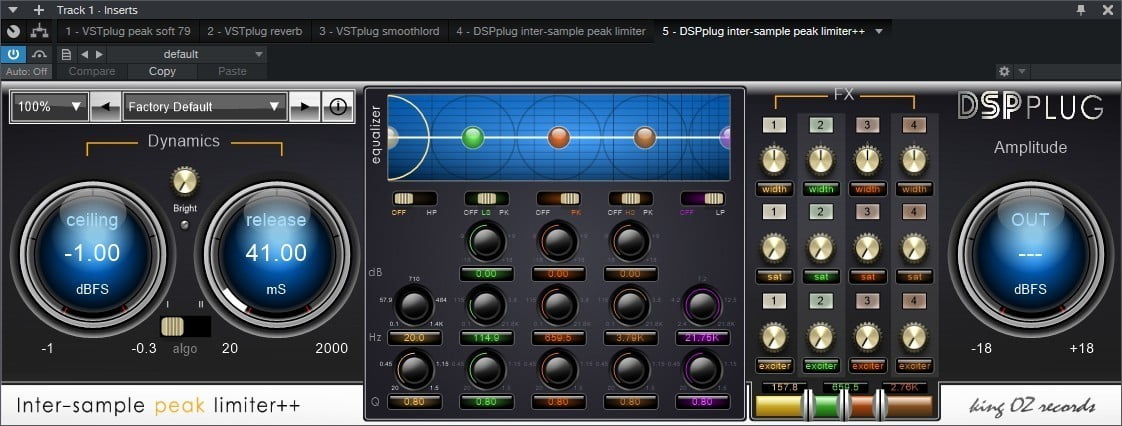
Task: Click the purple 21.75K frequency knob
Action: [703, 306]
